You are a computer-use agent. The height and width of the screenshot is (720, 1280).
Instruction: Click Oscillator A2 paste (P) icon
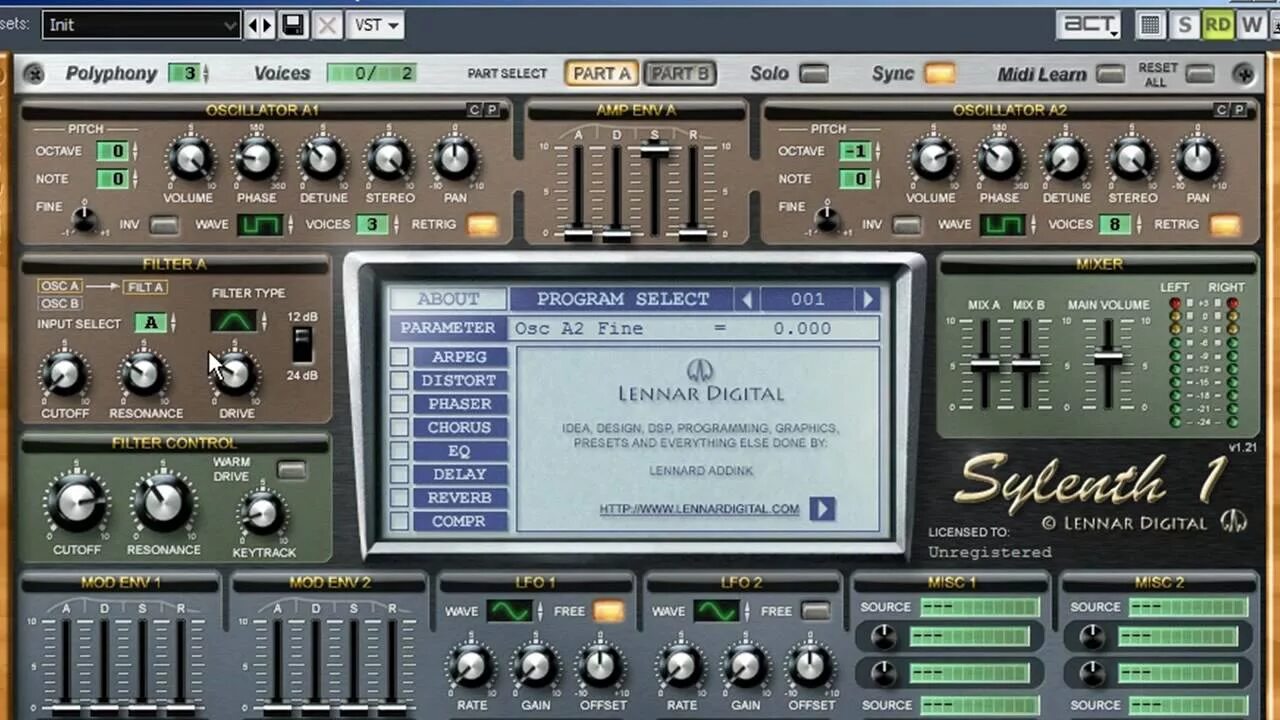(x=1238, y=110)
